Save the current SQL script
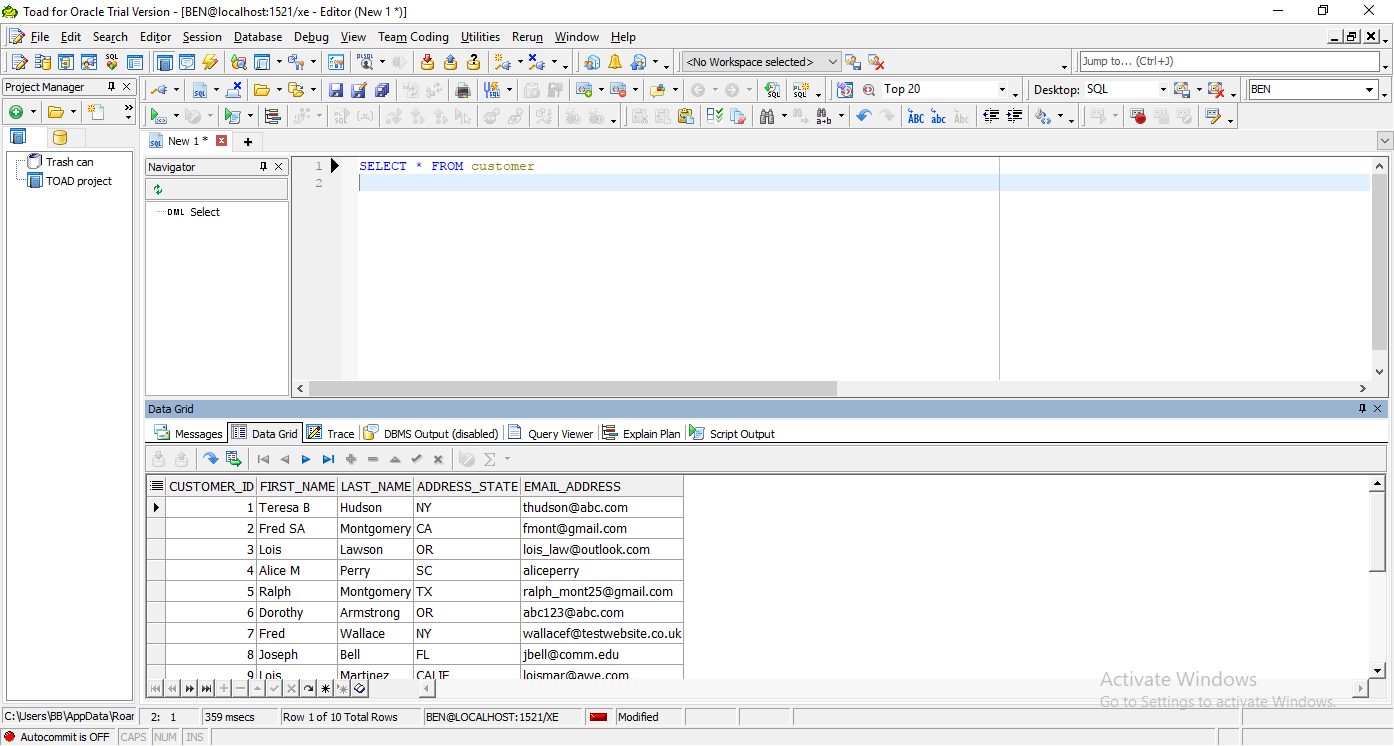Viewport: 1394px width, 746px height. click(336, 90)
